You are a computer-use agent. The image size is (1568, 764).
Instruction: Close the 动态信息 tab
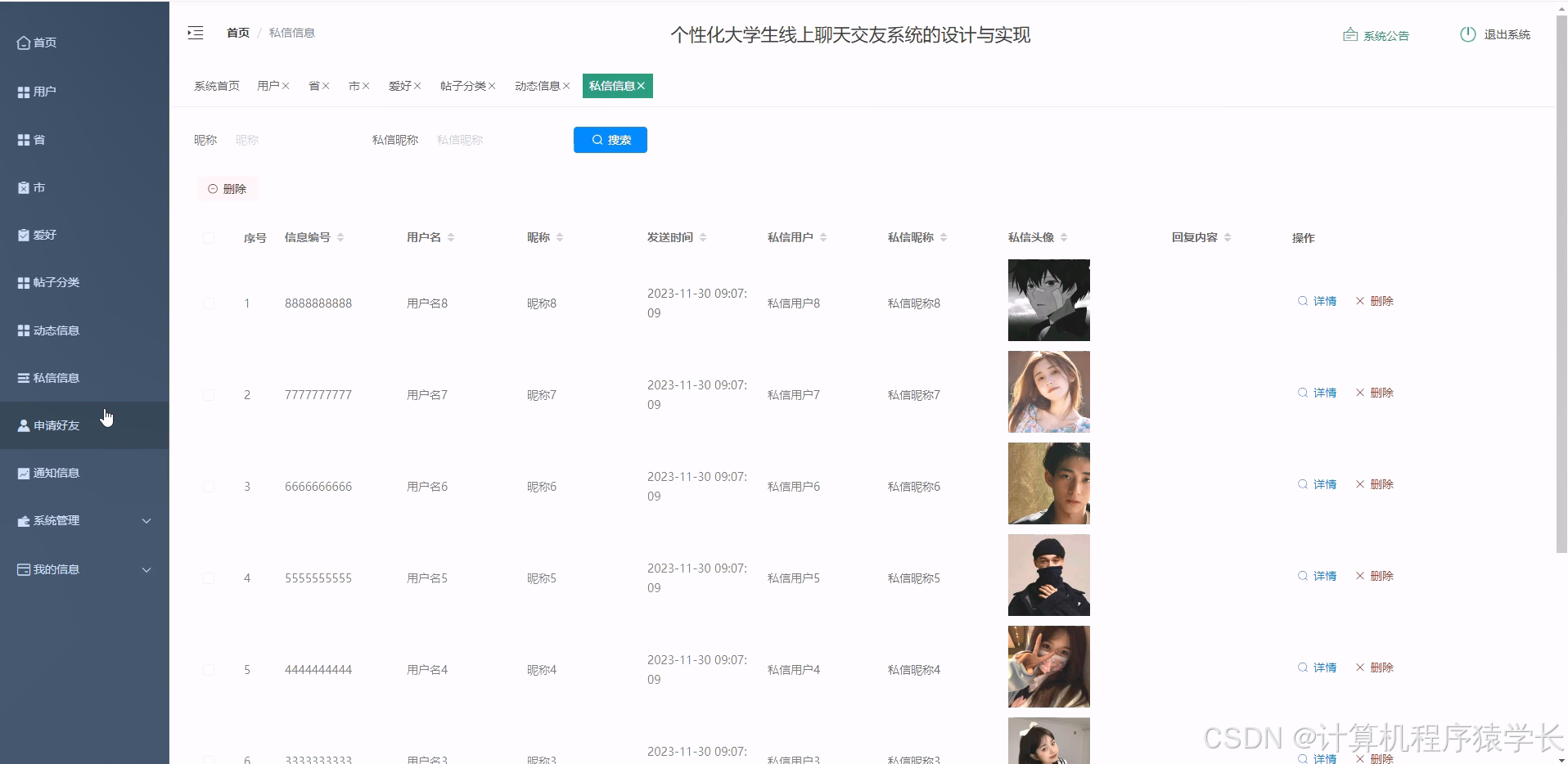point(566,86)
